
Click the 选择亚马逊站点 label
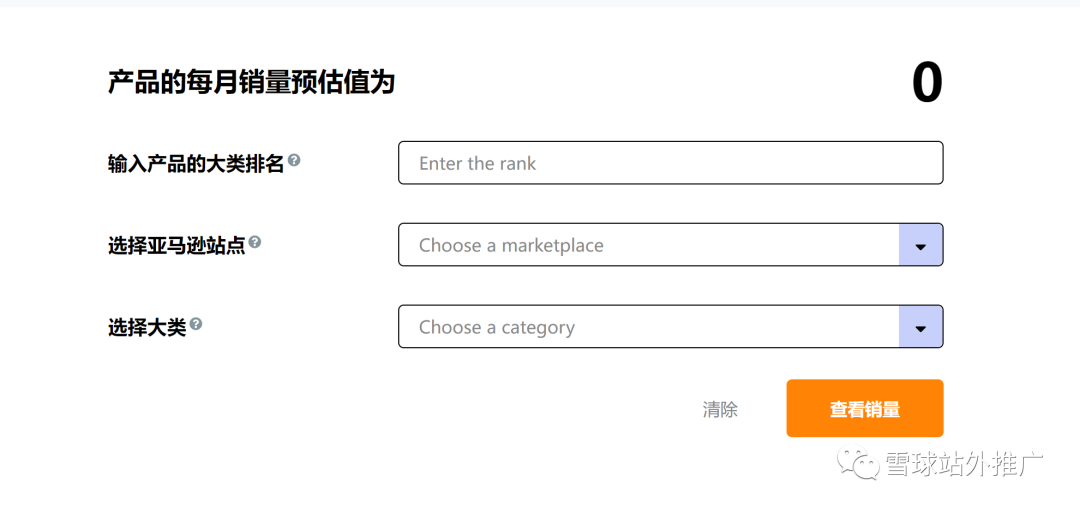[176, 245]
